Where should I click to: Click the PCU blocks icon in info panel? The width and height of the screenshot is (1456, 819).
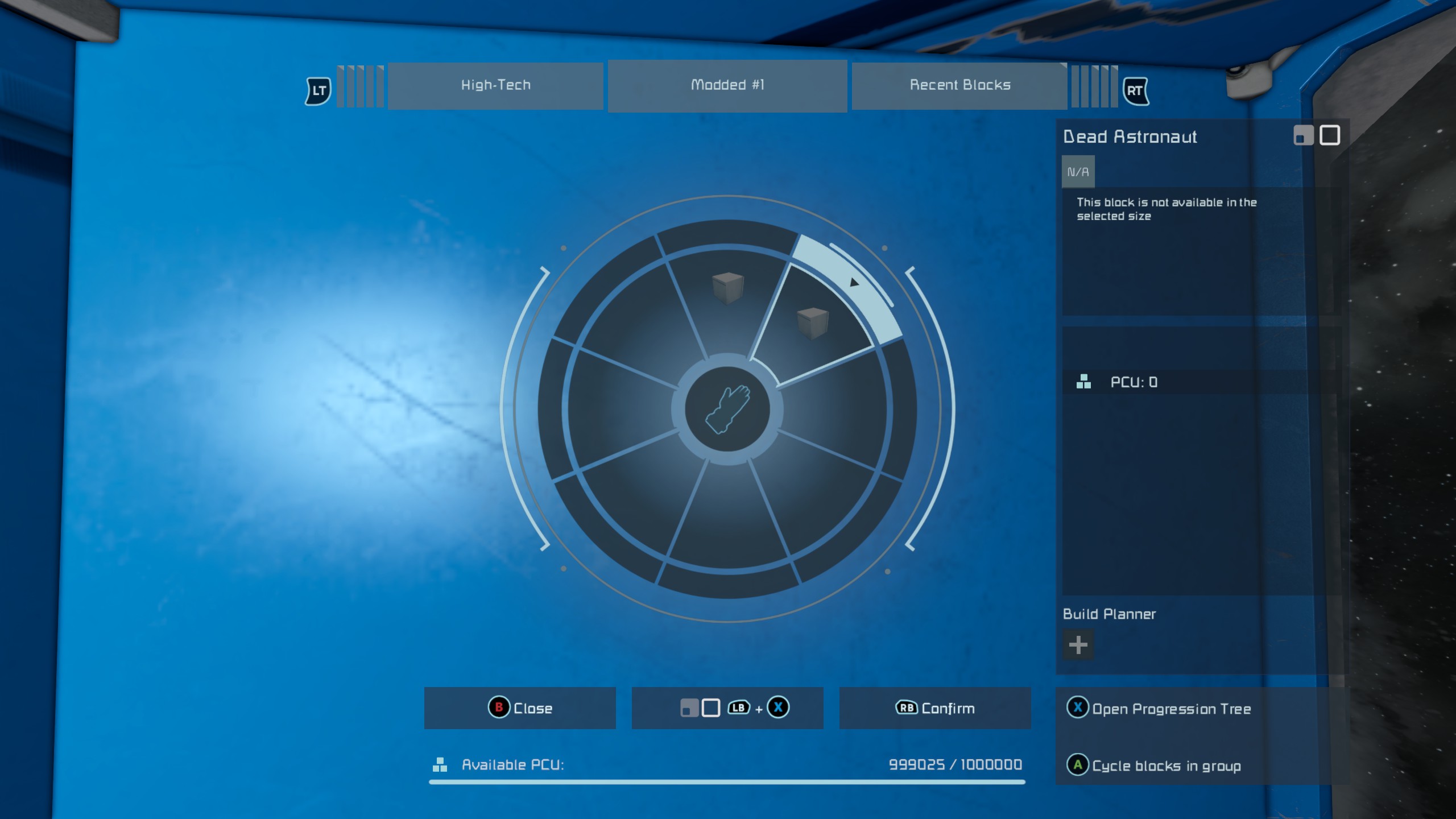click(1083, 382)
